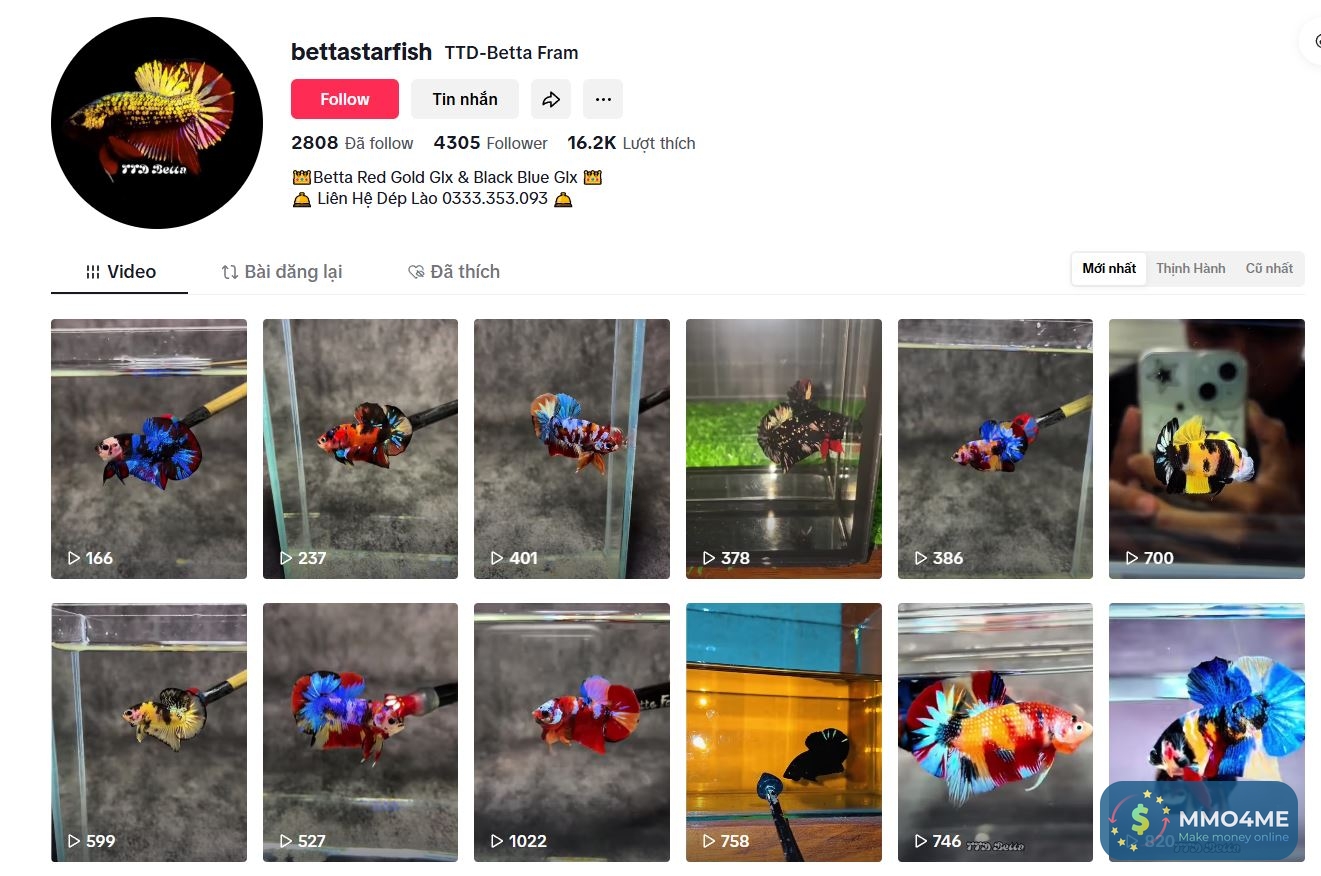This screenshot has height=876, width=1321.
Task: Click the bettastarfish profile avatar
Action: [x=157, y=123]
